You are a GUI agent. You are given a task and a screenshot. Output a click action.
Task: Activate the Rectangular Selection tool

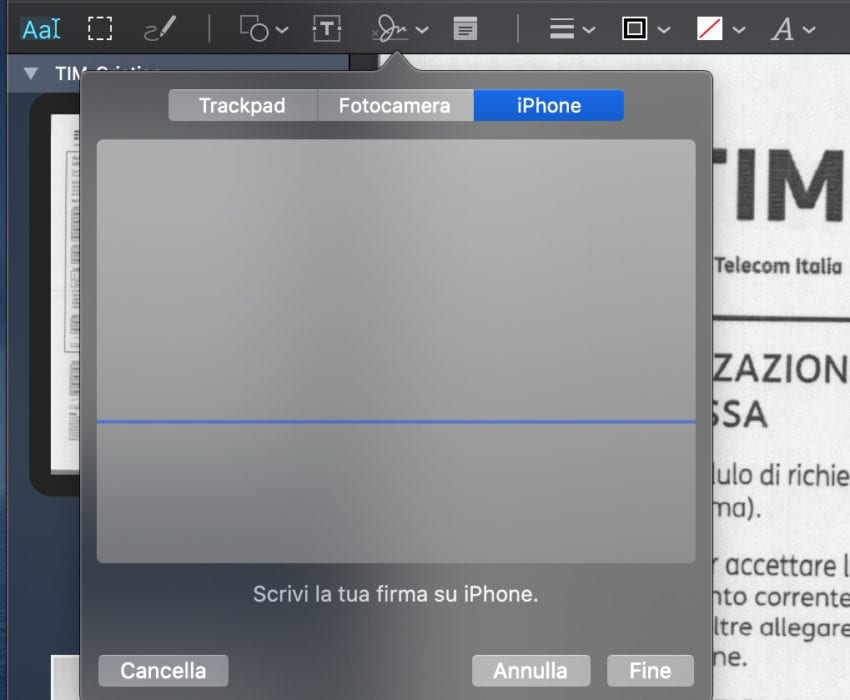click(100, 27)
